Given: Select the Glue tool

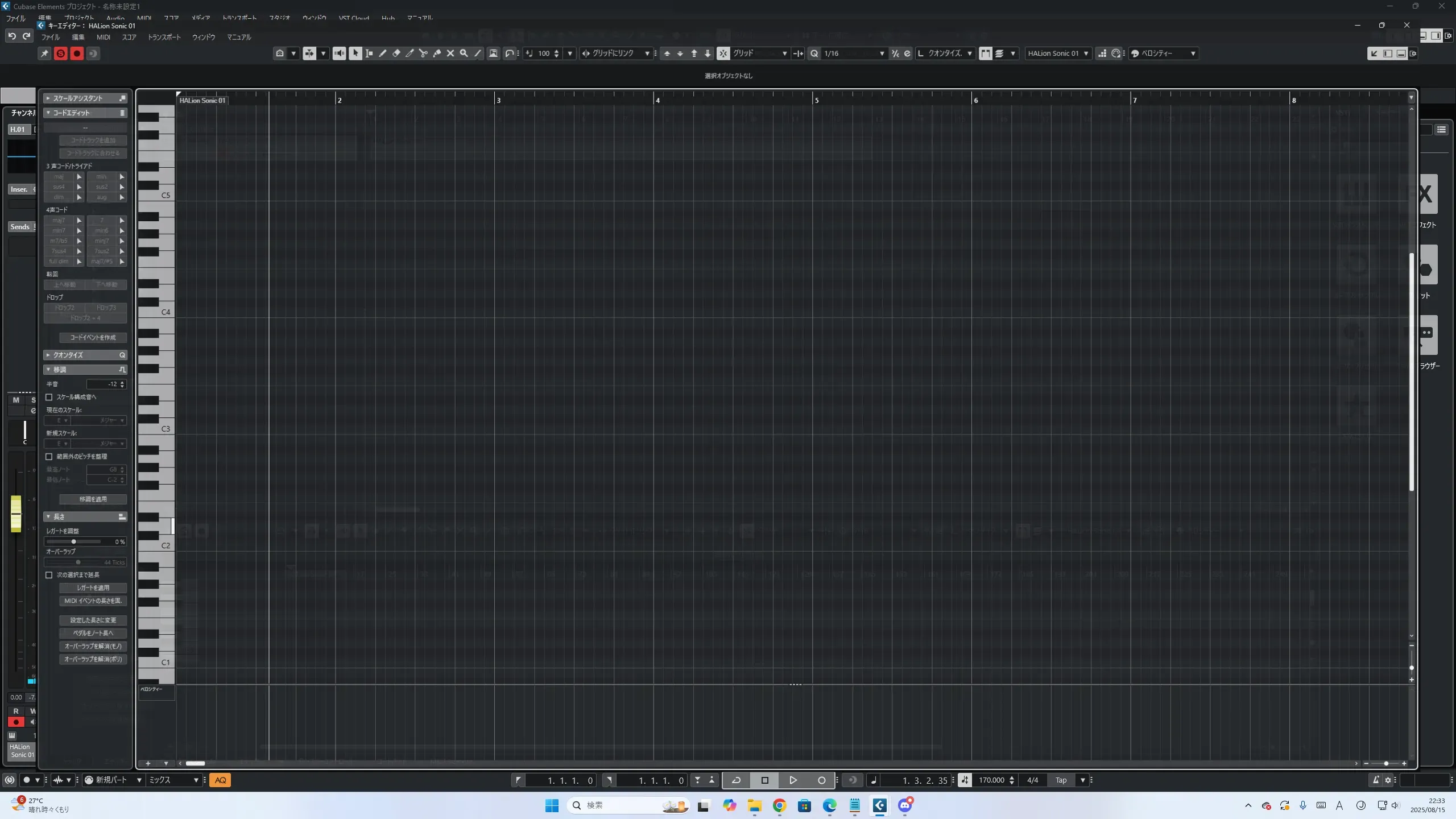Looking at the screenshot, I should [437, 53].
